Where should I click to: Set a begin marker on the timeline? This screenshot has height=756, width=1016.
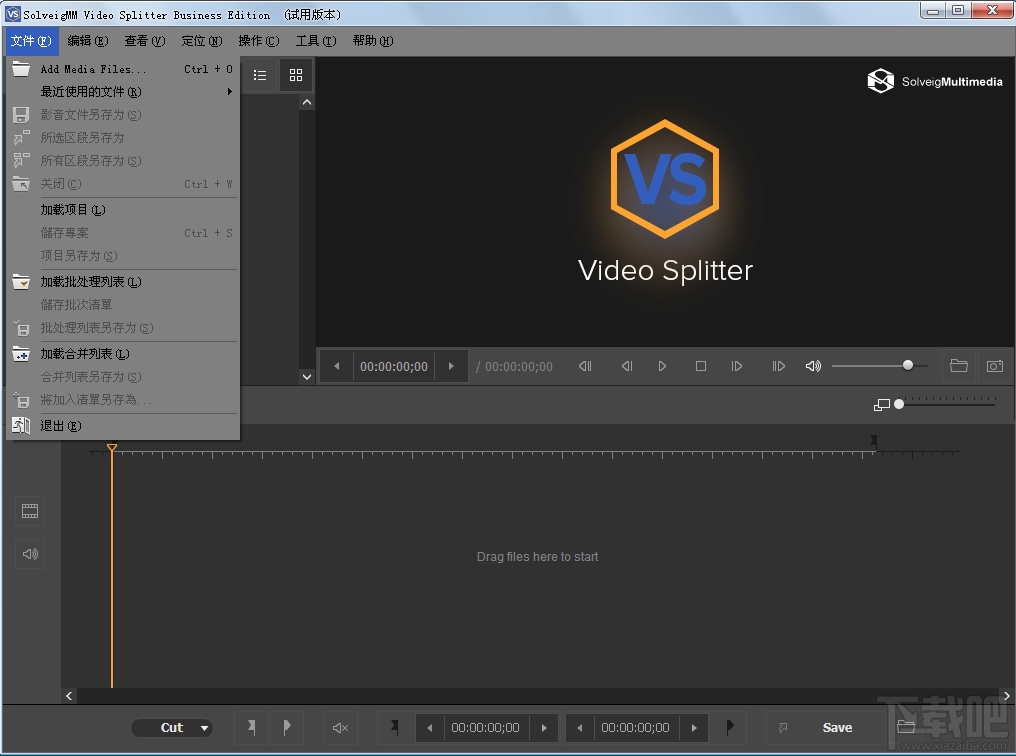tap(251, 727)
